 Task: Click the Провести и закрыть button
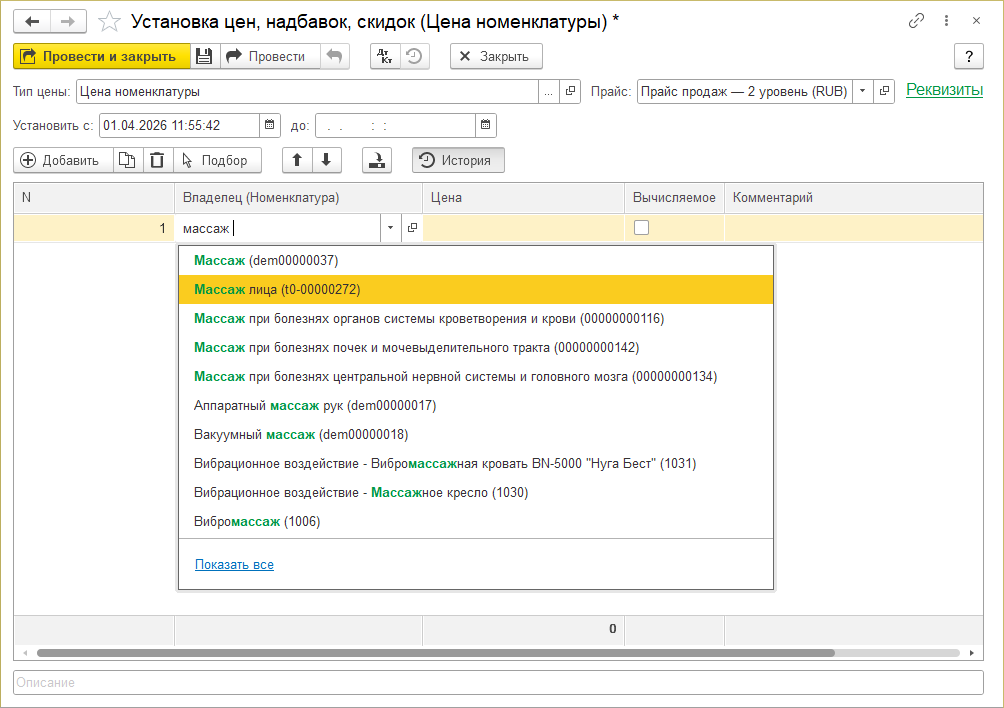point(100,57)
